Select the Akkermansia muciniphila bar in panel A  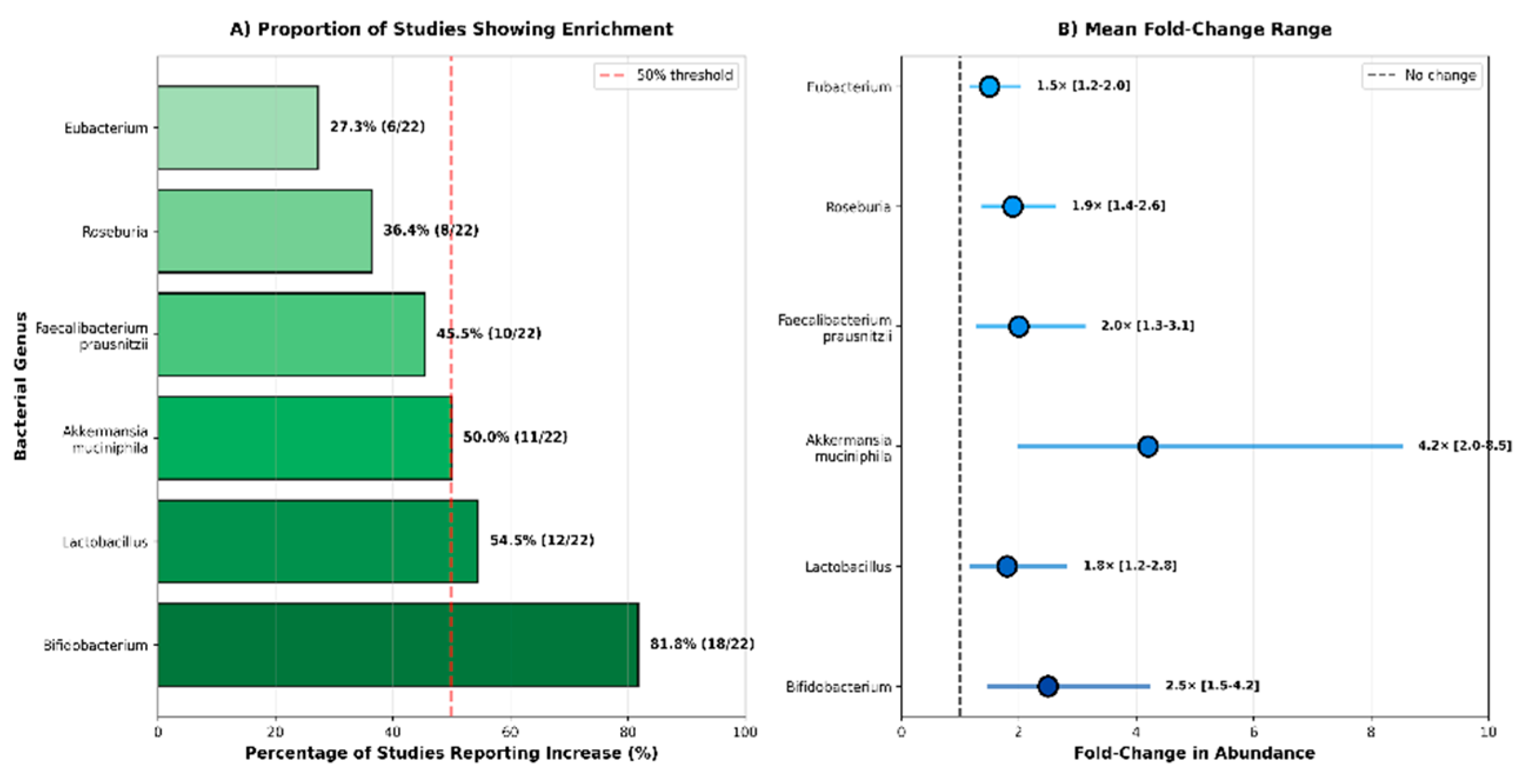(x=305, y=437)
